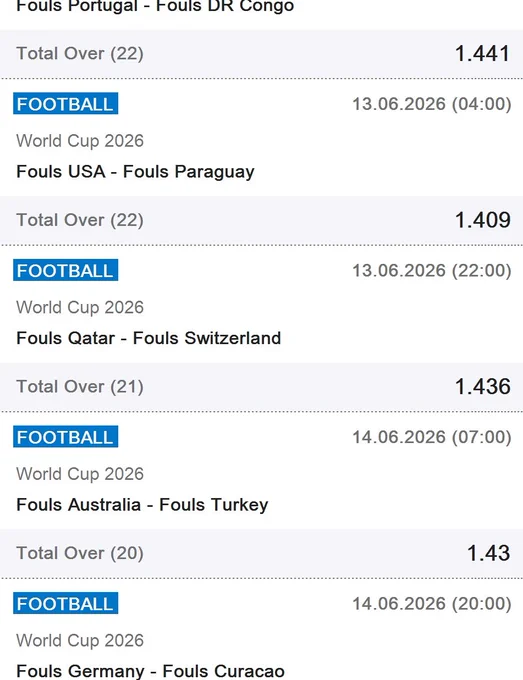The height and width of the screenshot is (680, 523).
Task: Open Fouls USA - Fouls Paraguay match
Action: click(135, 172)
